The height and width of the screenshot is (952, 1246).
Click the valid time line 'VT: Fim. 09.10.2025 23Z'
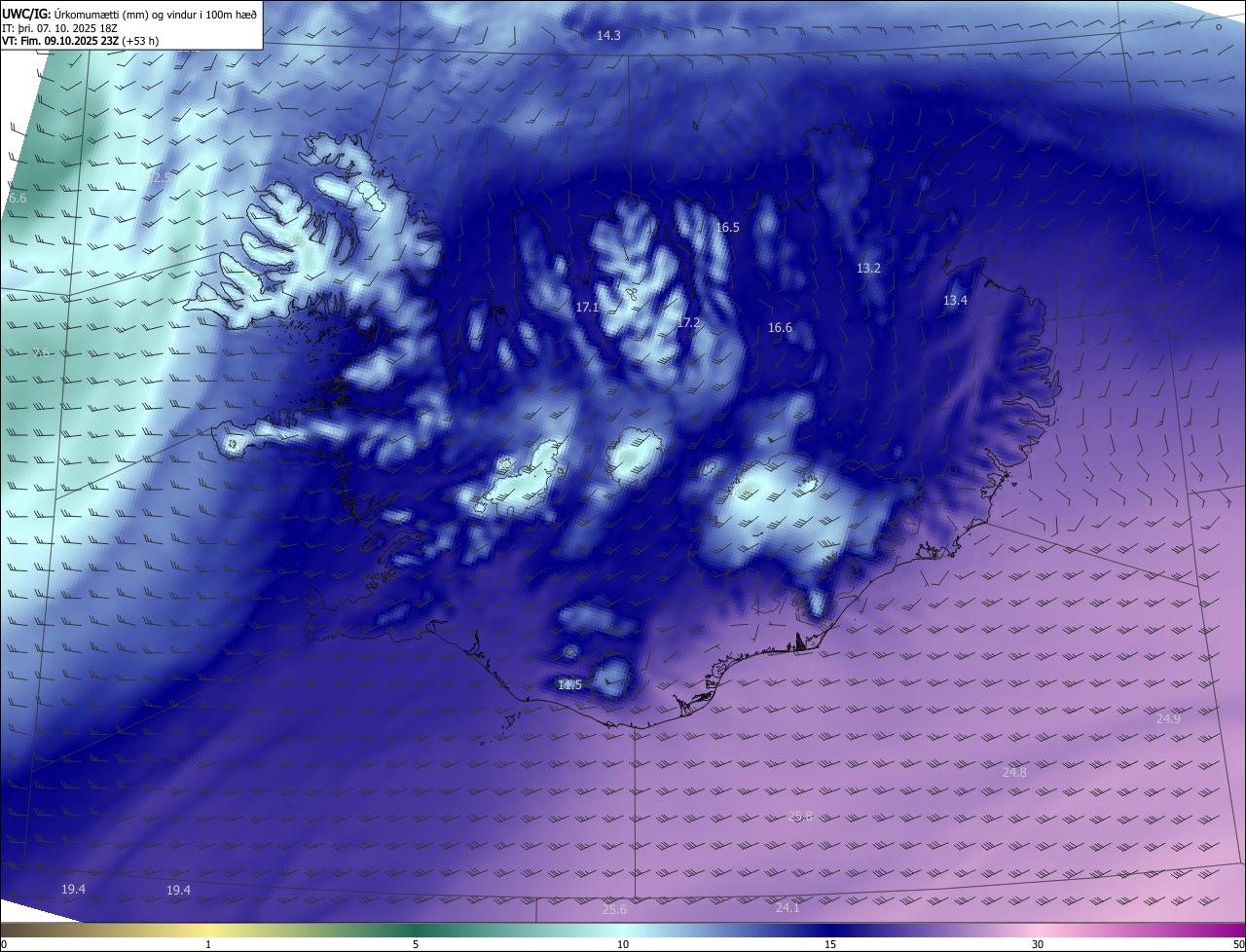(81, 41)
